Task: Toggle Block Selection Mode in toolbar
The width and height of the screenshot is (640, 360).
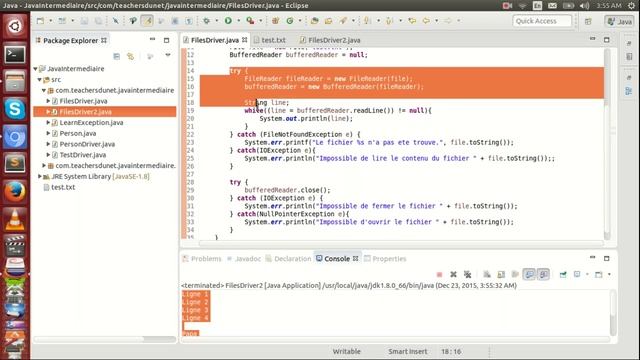Action: (175, 21)
